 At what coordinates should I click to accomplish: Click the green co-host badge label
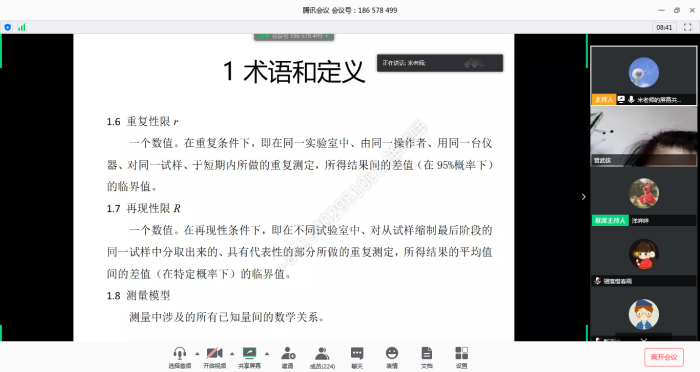point(610,220)
